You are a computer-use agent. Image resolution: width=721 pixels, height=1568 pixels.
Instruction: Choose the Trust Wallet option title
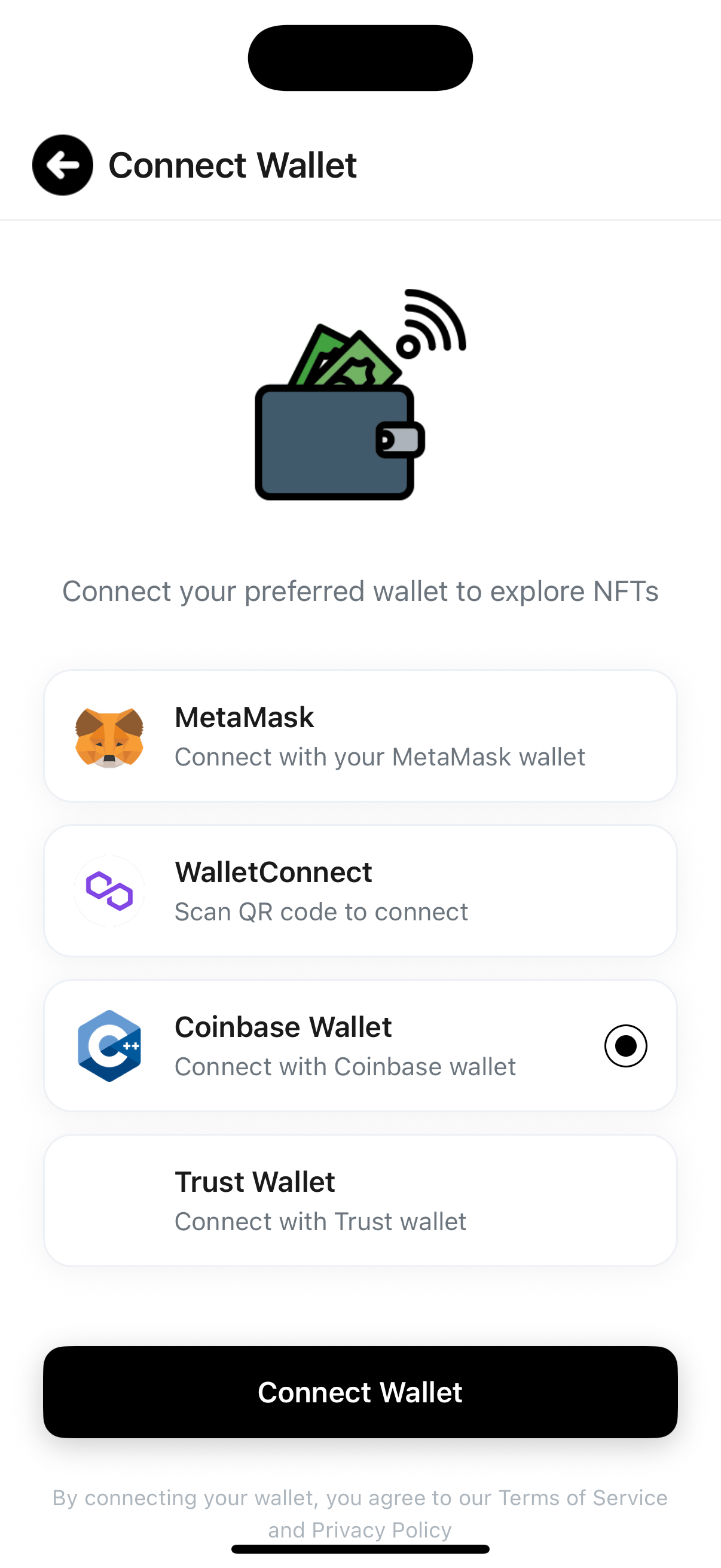[x=255, y=1182]
